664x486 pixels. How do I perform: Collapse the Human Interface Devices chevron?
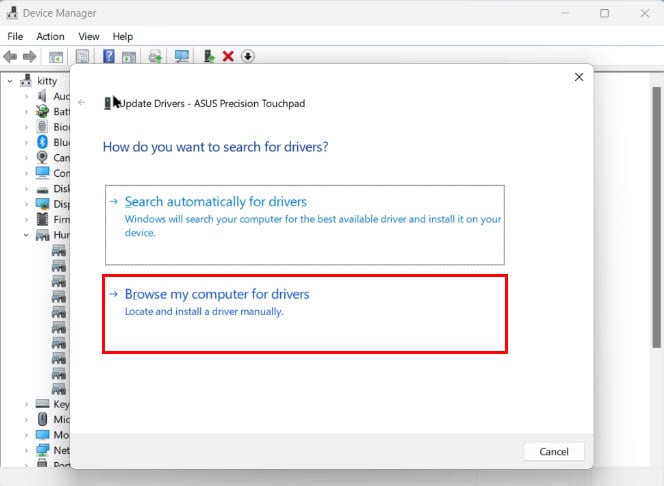pyautogui.click(x=26, y=235)
